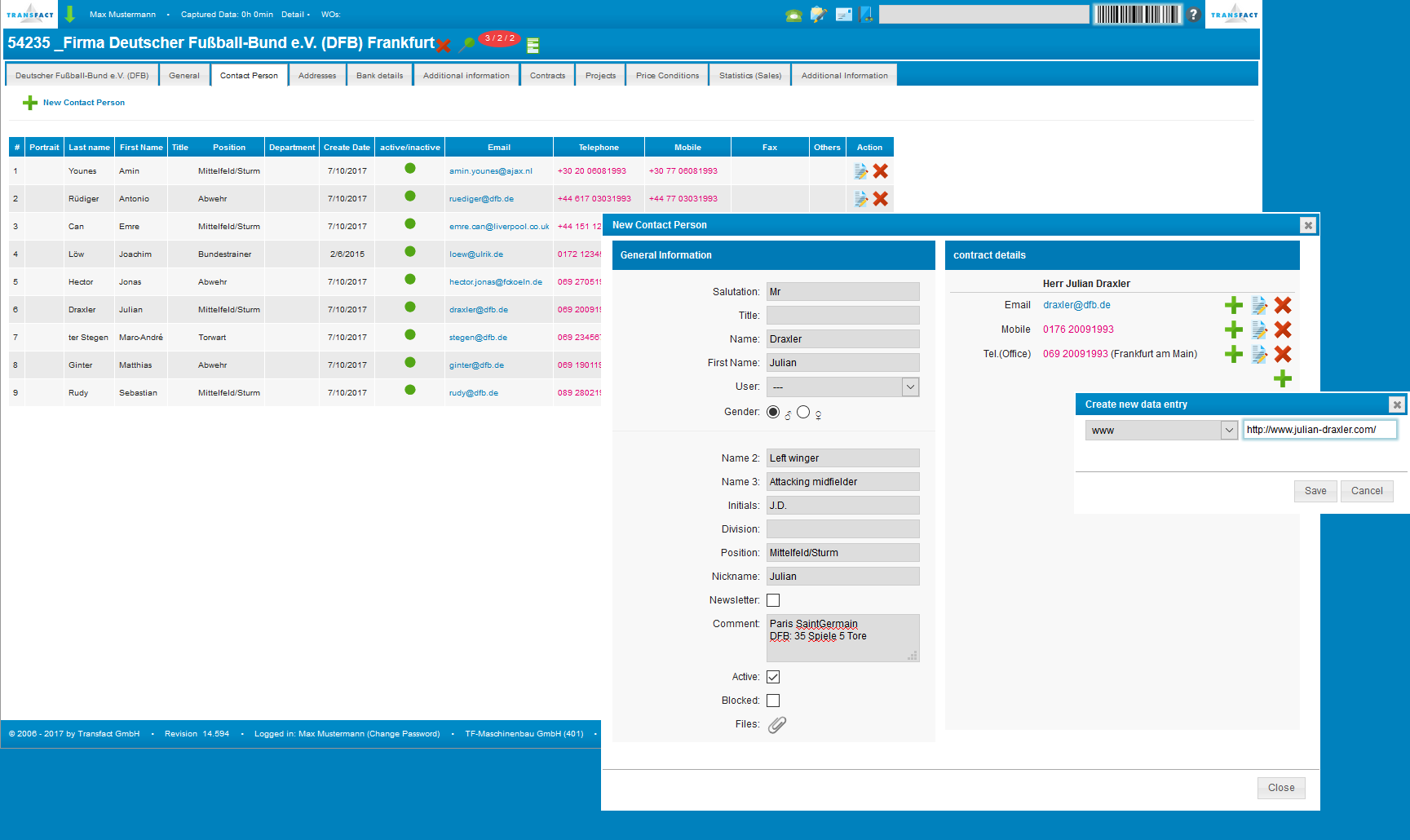The height and width of the screenshot is (840, 1410).
Task: Open email link draxler@dfb.de in contract details
Action: pos(1076,305)
